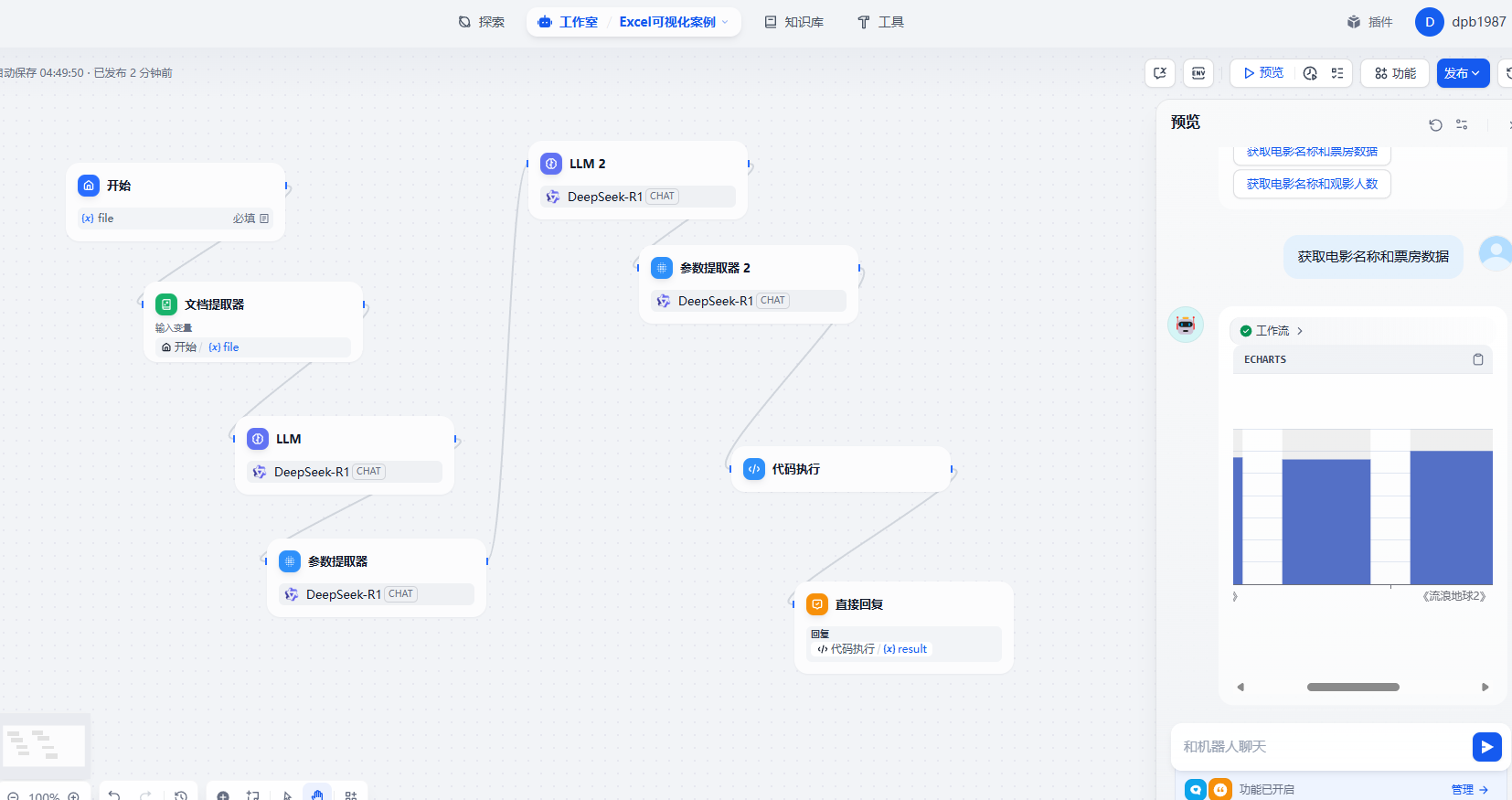Image resolution: width=1512 pixels, height=800 pixels.
Task: Copy the ECHARTS code block
Action: (x=1477, y=359)
